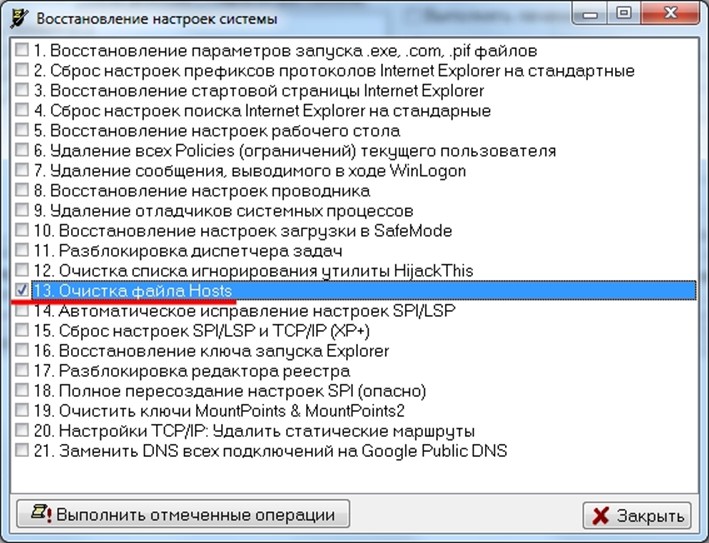Enable checkbox 9 Удаление отладчиков системных процессов
Screen dimensions: 709x543
[x=22, y=210]
